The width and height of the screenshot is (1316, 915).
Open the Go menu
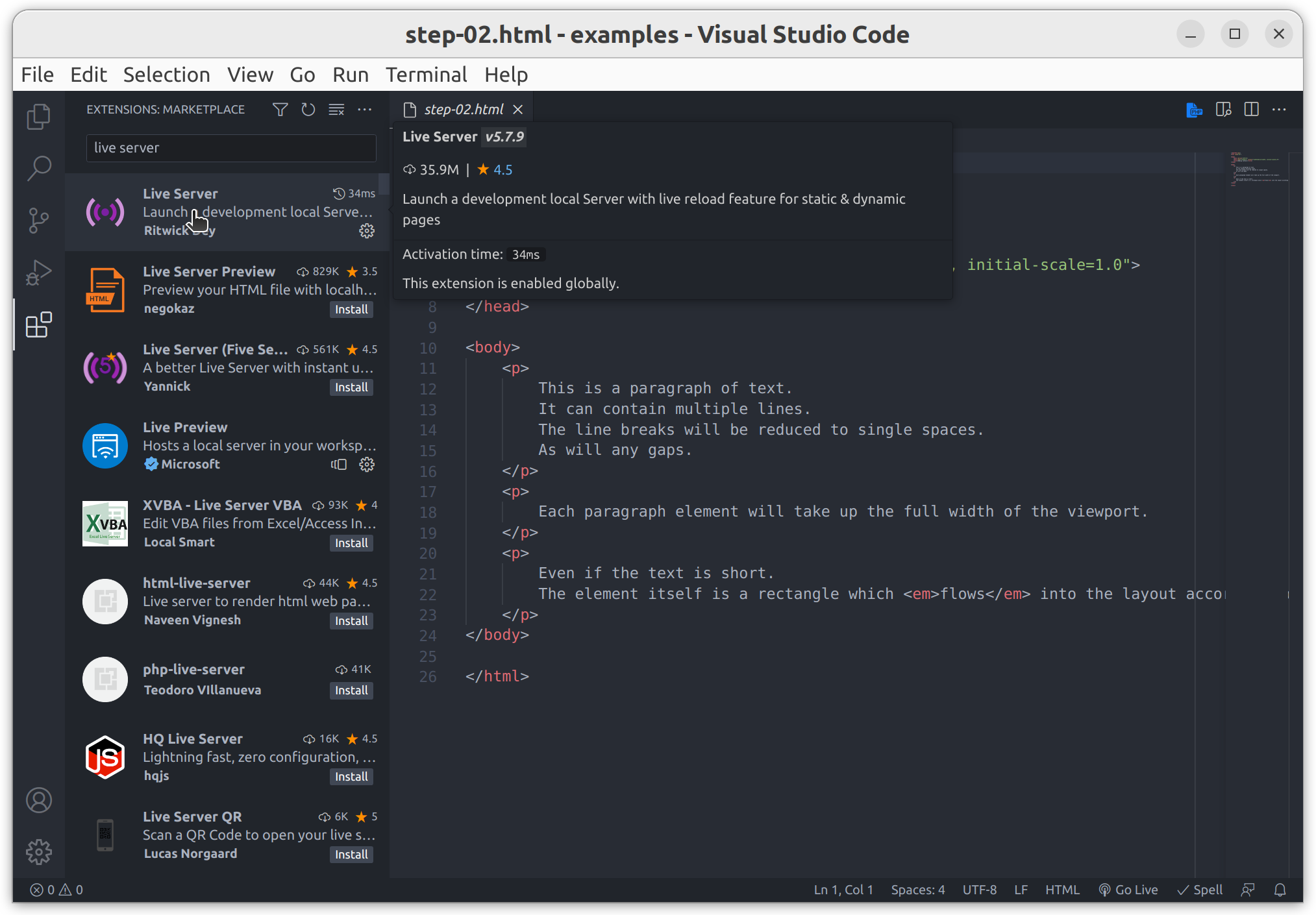(x=303, y=75)
